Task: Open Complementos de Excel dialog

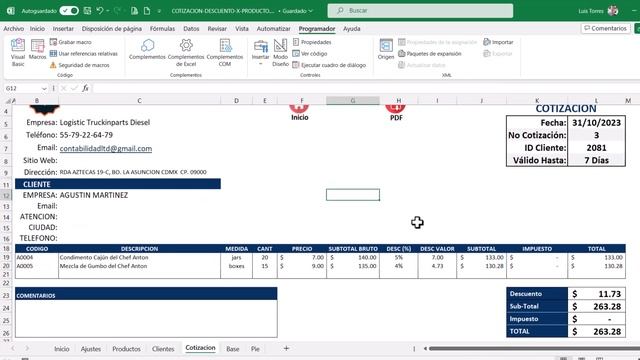Action: tap(186, 52)
